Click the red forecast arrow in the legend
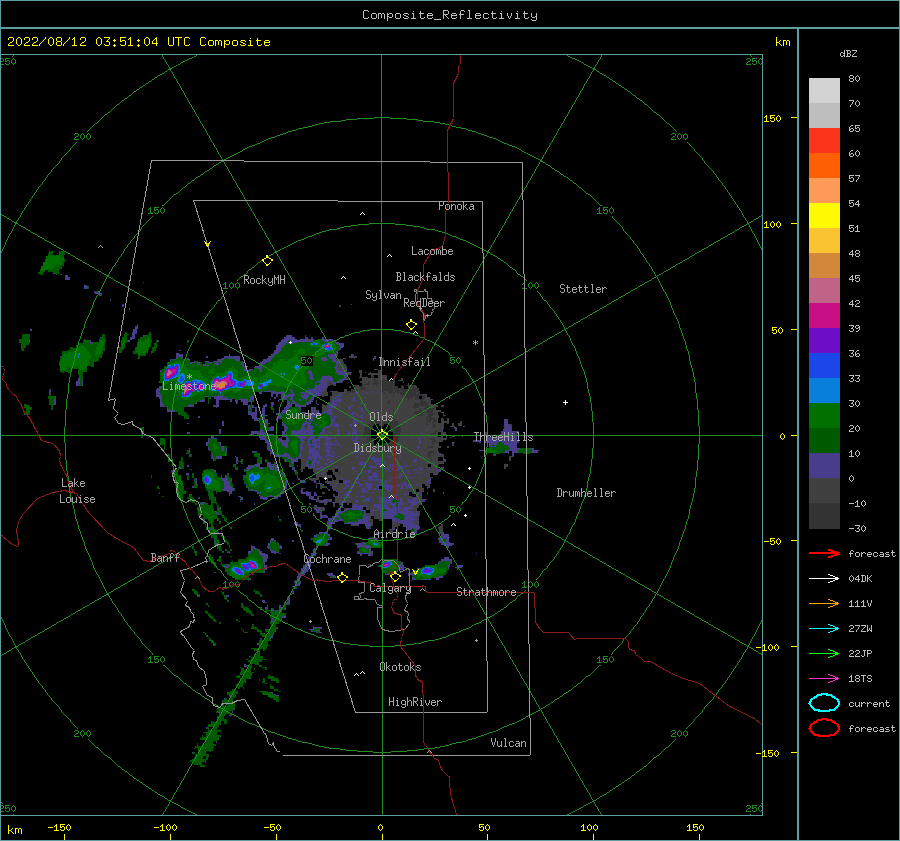The width and height of the screenshot is (900, 841). [x=824, y=553]
